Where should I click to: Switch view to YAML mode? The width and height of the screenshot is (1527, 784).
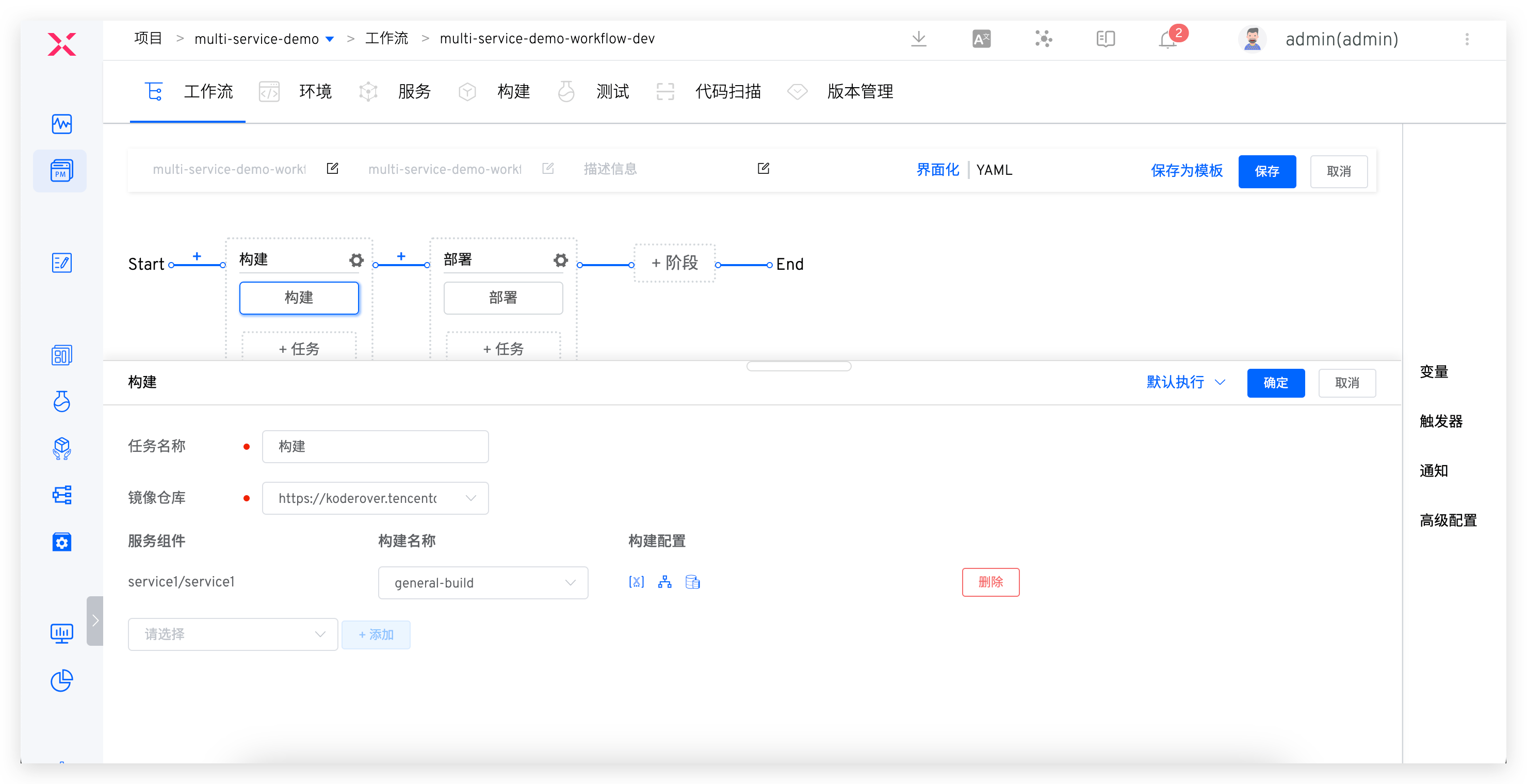pyautogui.click(x=994, y=170)
